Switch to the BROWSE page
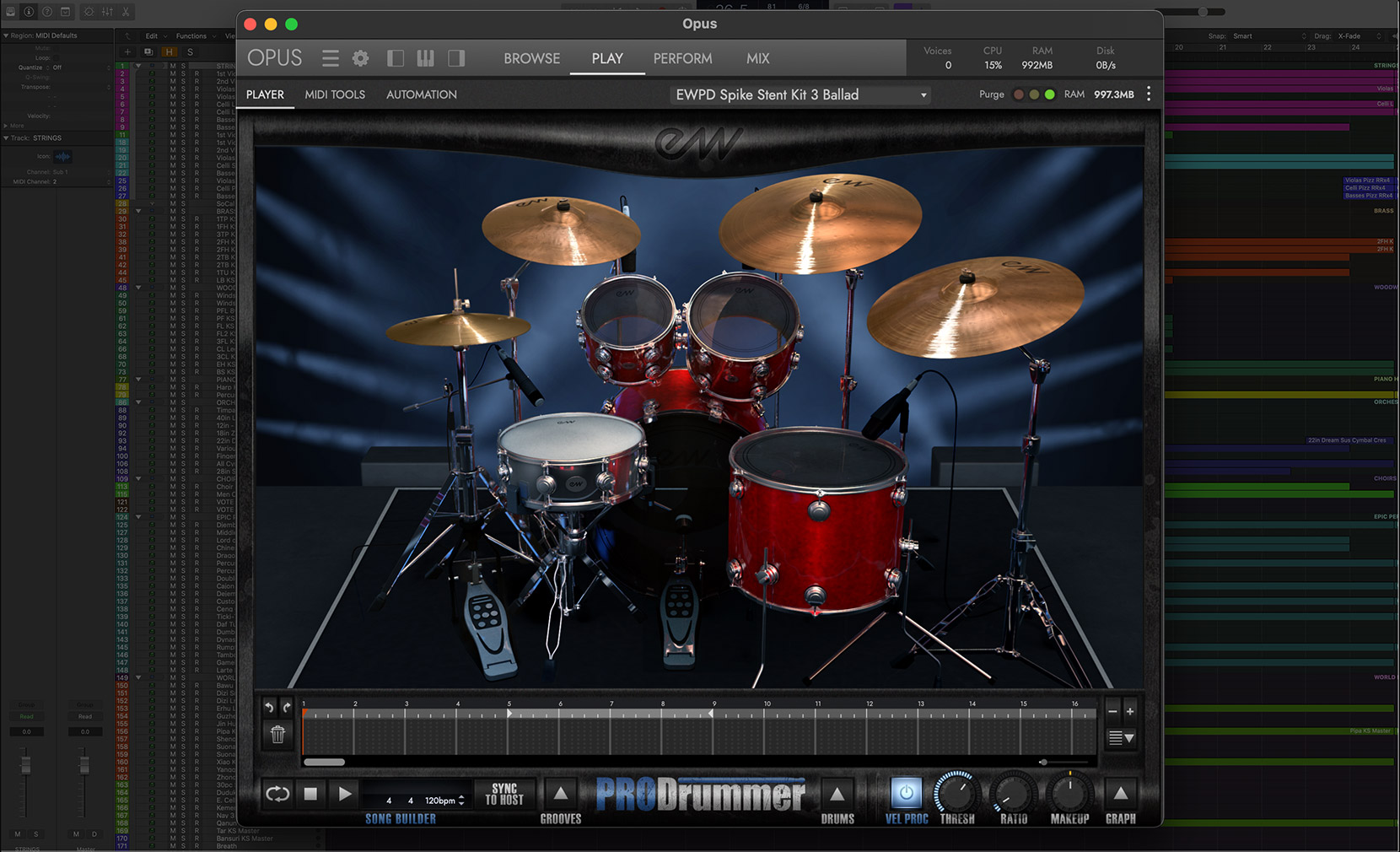Image resolution: width=1400 pixels, height=852 pixels. [x=531, y=58]
